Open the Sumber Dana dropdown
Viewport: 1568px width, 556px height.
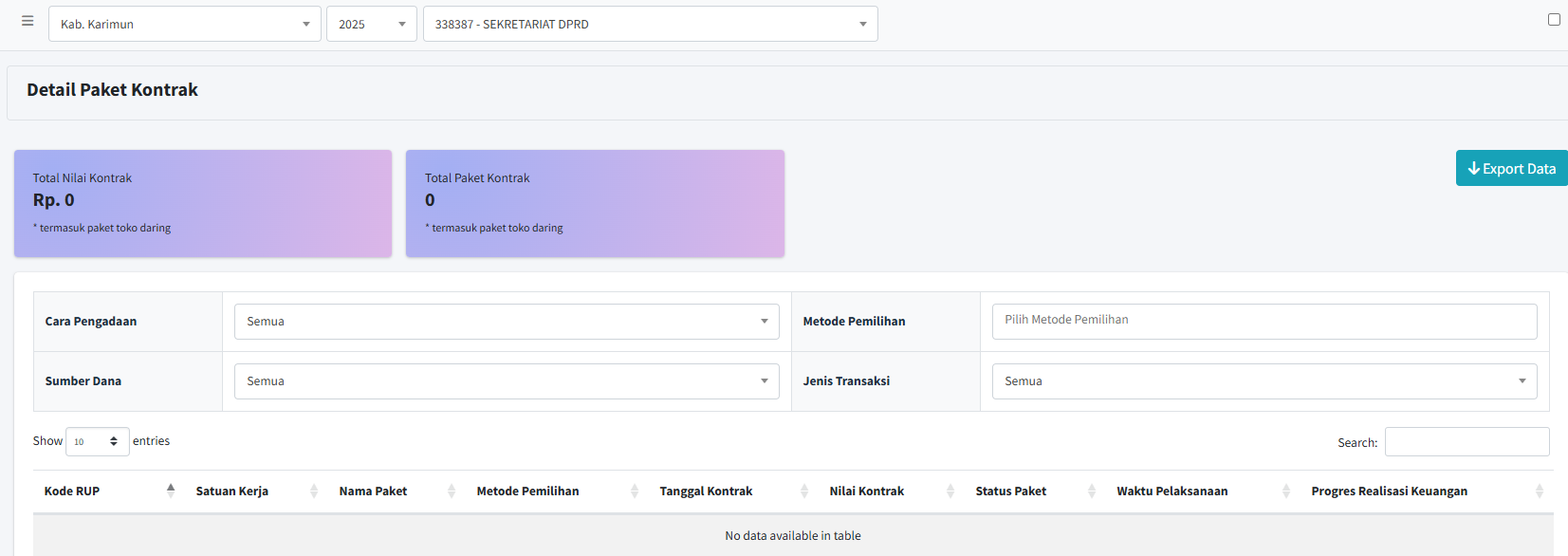[507, 381]
